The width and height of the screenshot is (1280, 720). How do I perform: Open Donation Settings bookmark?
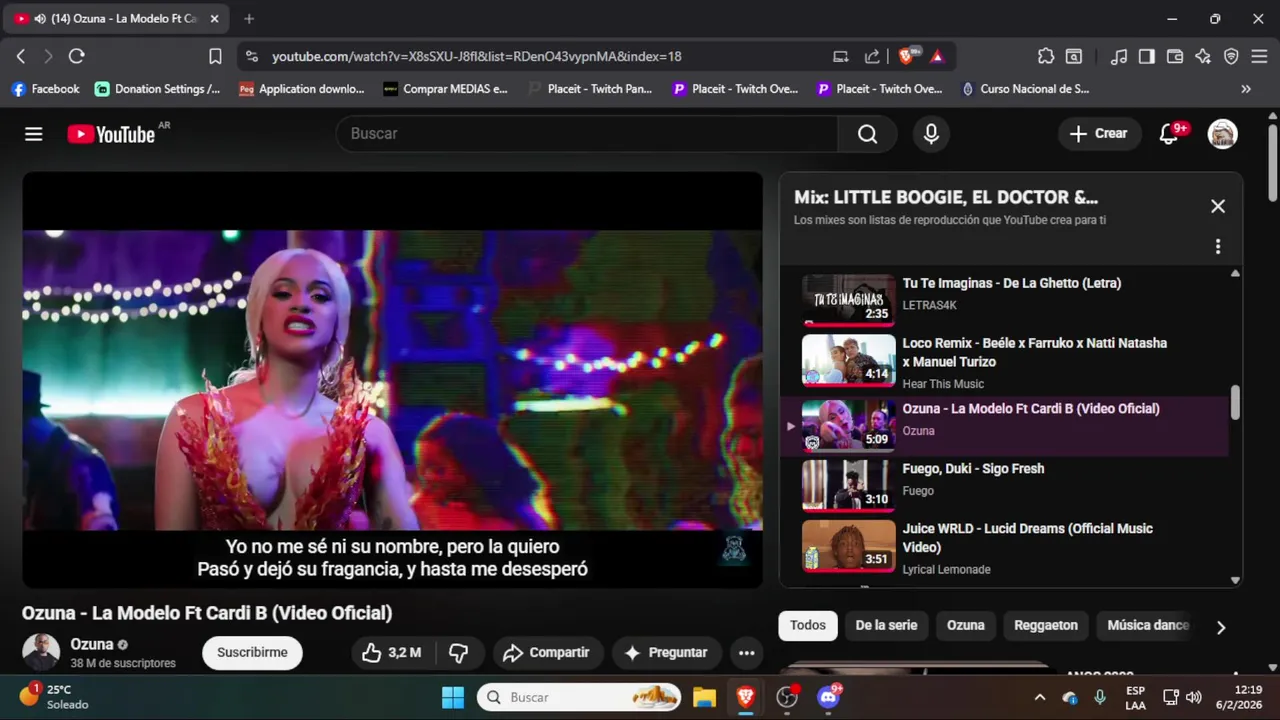(x=158, y=89)
